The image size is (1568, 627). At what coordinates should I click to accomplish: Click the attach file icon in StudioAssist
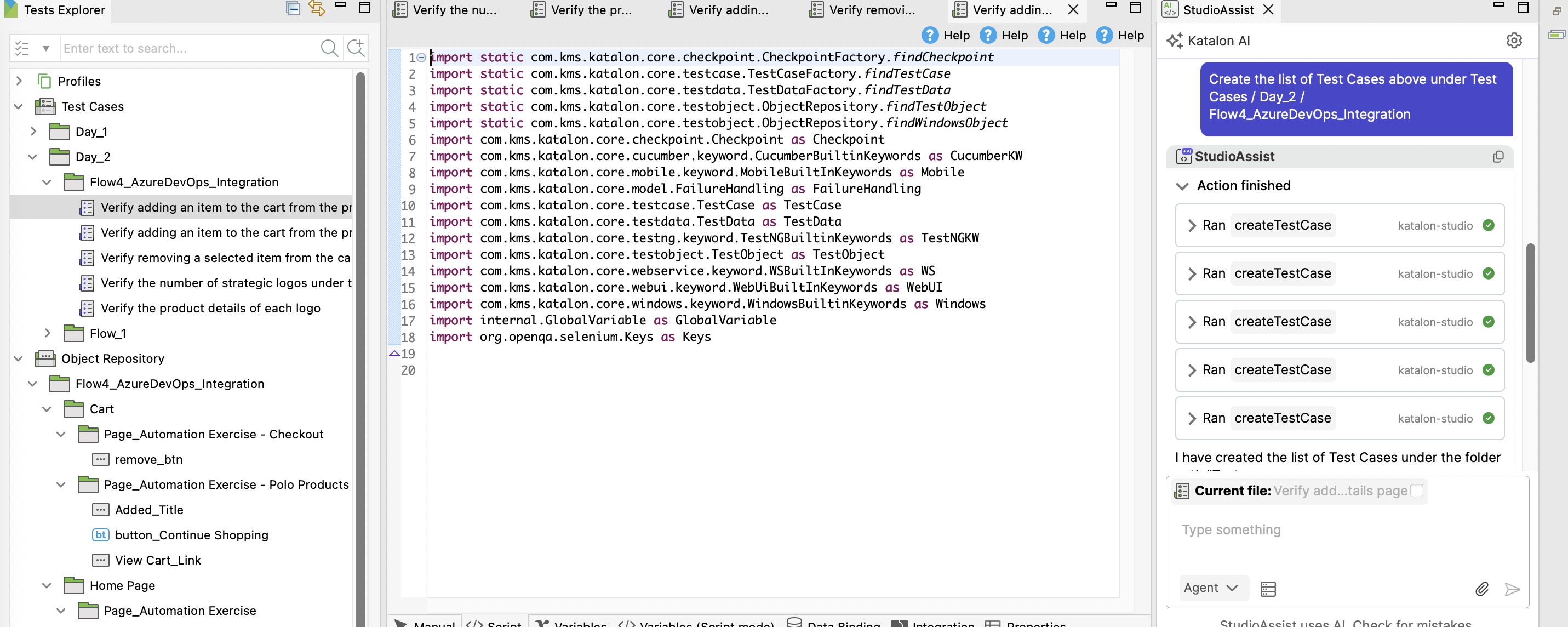[x=1483, y=589]
